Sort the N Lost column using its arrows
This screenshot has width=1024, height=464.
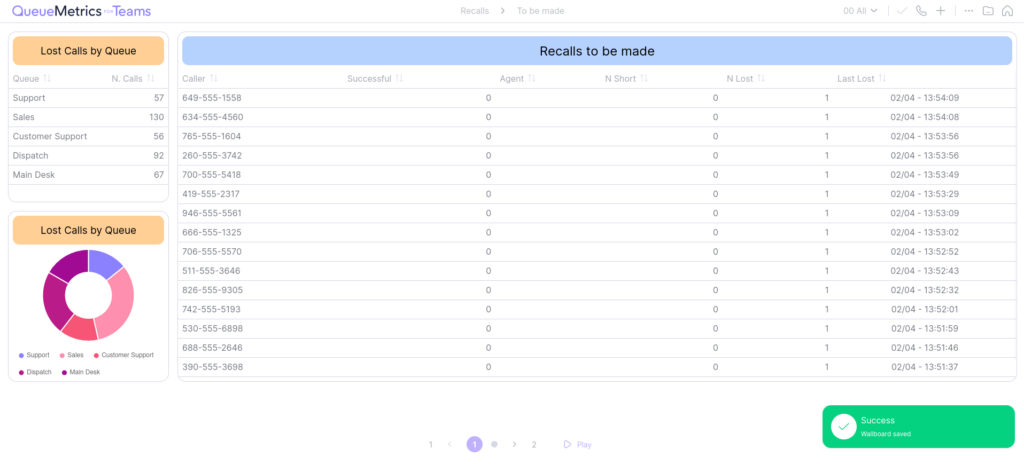tap(763, 78)
